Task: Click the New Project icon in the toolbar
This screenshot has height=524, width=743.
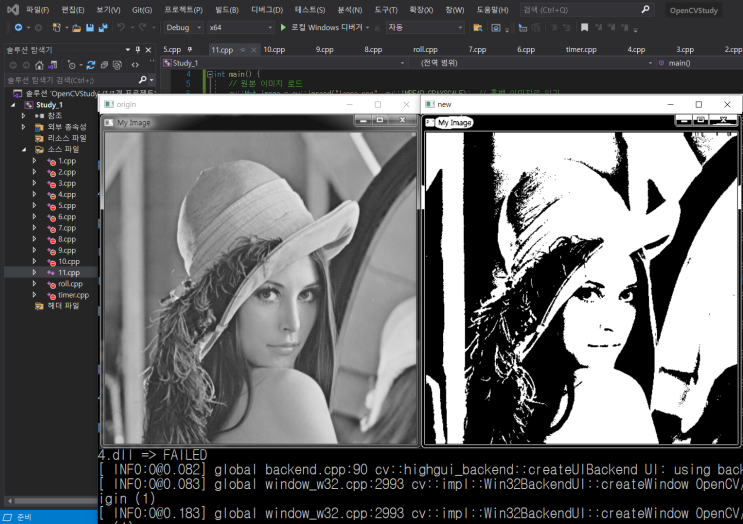Action: (x=56, y=27)
